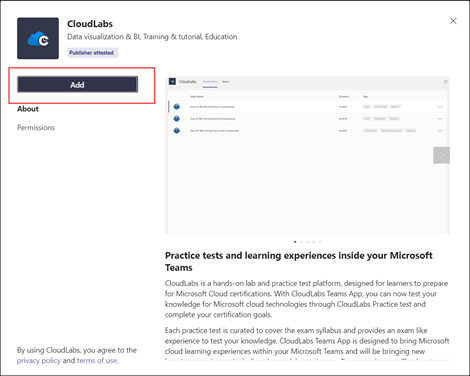Screen dimensions: 470x376
Task: Click the refresh icon in preview header
Action: point(445,82)
